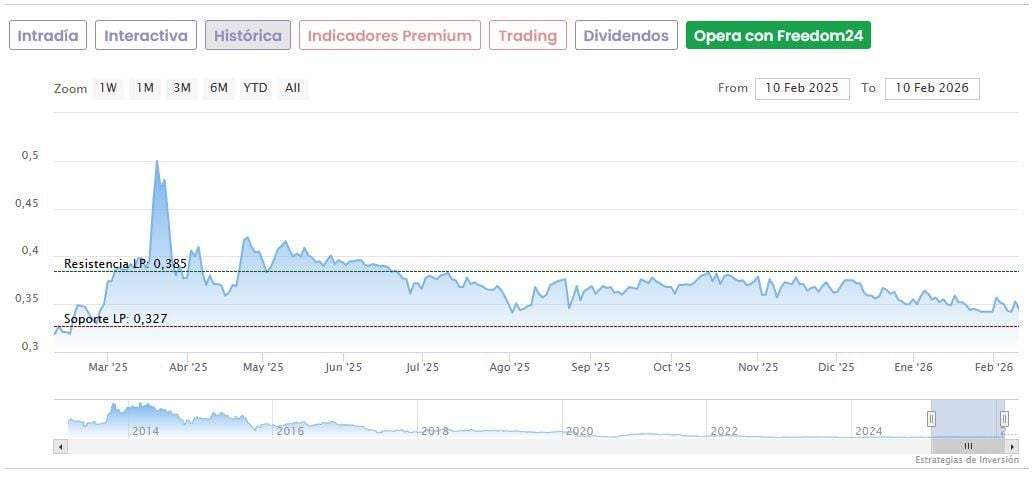
Task: Show All historical data range
Action: click(x=293, y=88)
